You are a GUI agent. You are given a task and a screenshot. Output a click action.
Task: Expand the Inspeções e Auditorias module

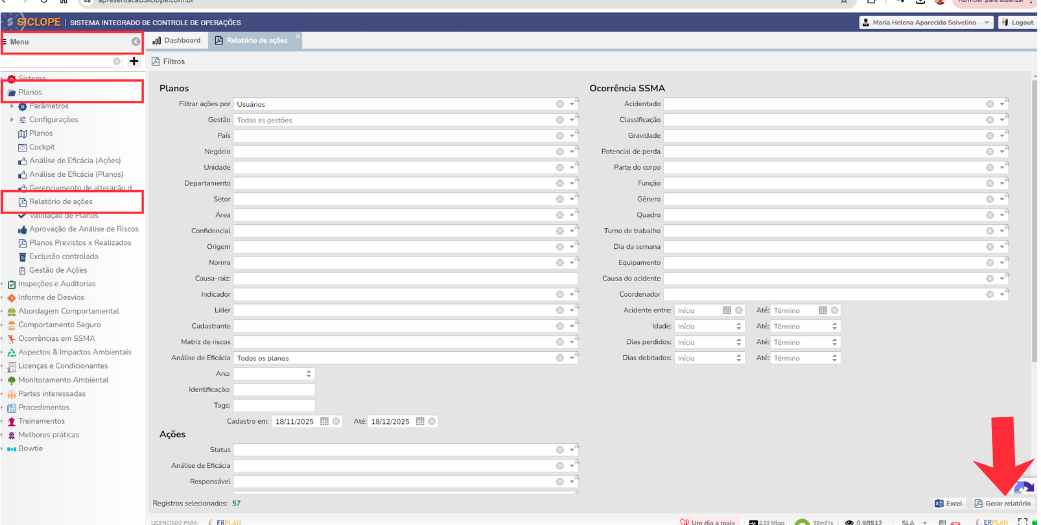[3, 284]
